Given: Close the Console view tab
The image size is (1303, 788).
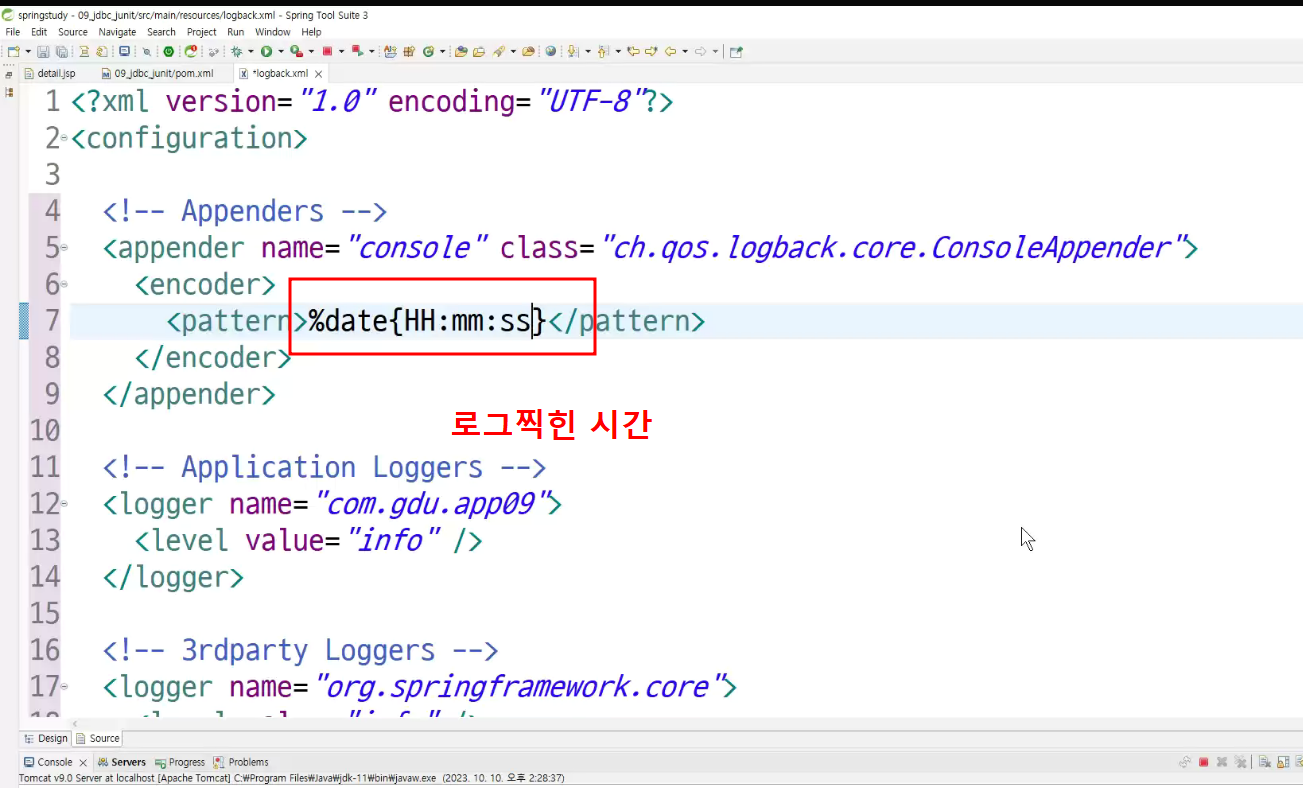Looking at the screenshot, I should click(x=83, y=762).
